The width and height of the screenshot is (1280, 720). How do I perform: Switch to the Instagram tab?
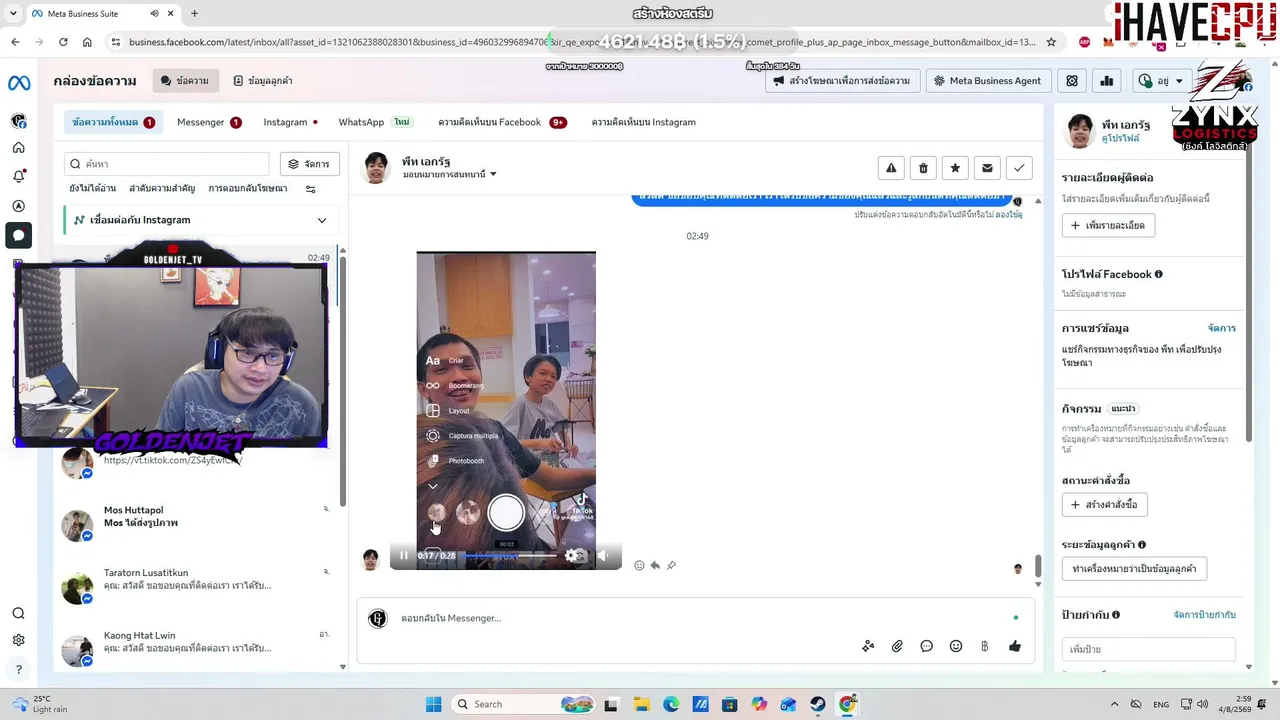click(x=290, y=122)
